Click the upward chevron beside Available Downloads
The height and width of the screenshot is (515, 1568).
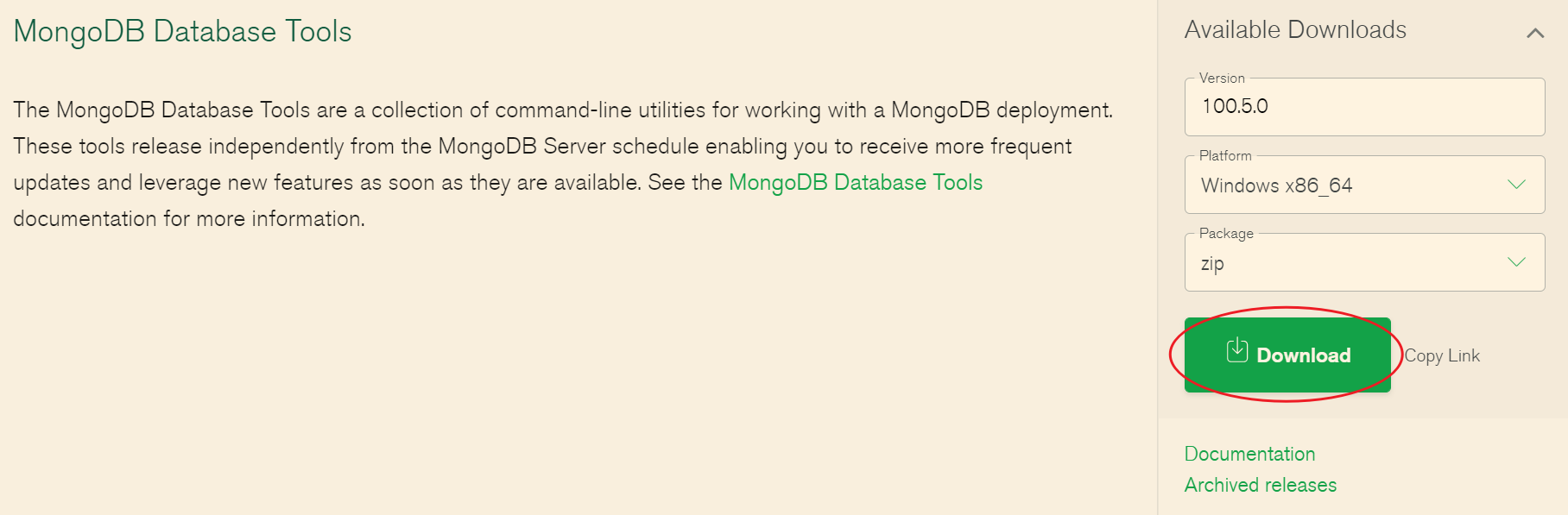coord(1536,31)
